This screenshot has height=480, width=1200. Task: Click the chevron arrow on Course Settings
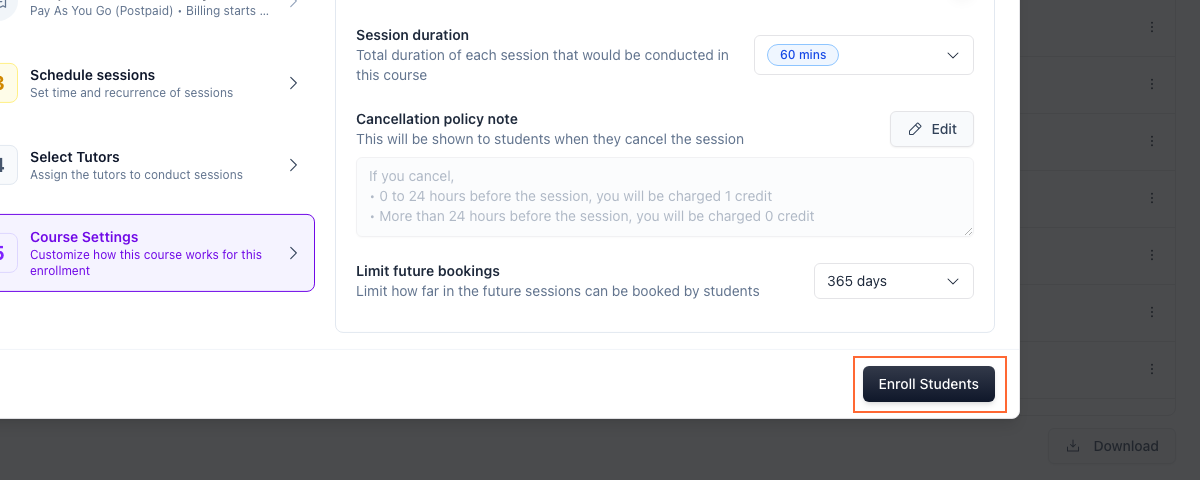tap(293, 253)
